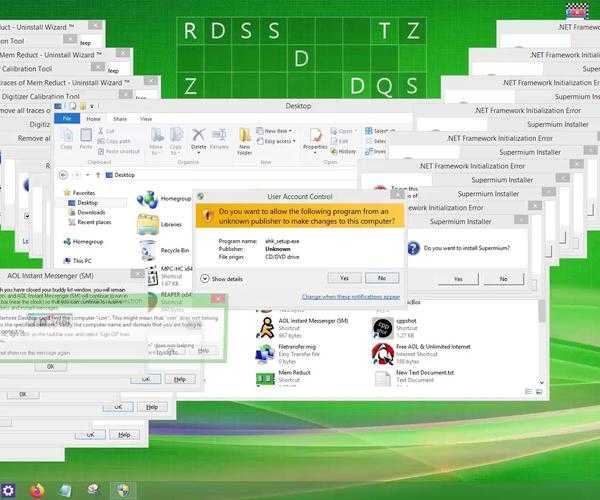The image size is (600, 500).
Task: Open the recent locations arrow beside forward button
Action: pyautogui.click(x=88, y=175)
